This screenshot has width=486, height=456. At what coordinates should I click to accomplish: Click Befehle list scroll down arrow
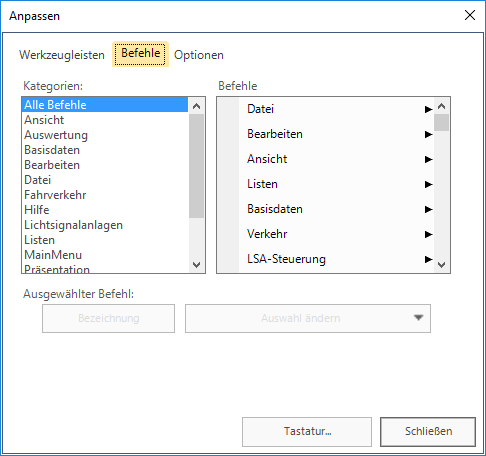(x=442, y=265)
